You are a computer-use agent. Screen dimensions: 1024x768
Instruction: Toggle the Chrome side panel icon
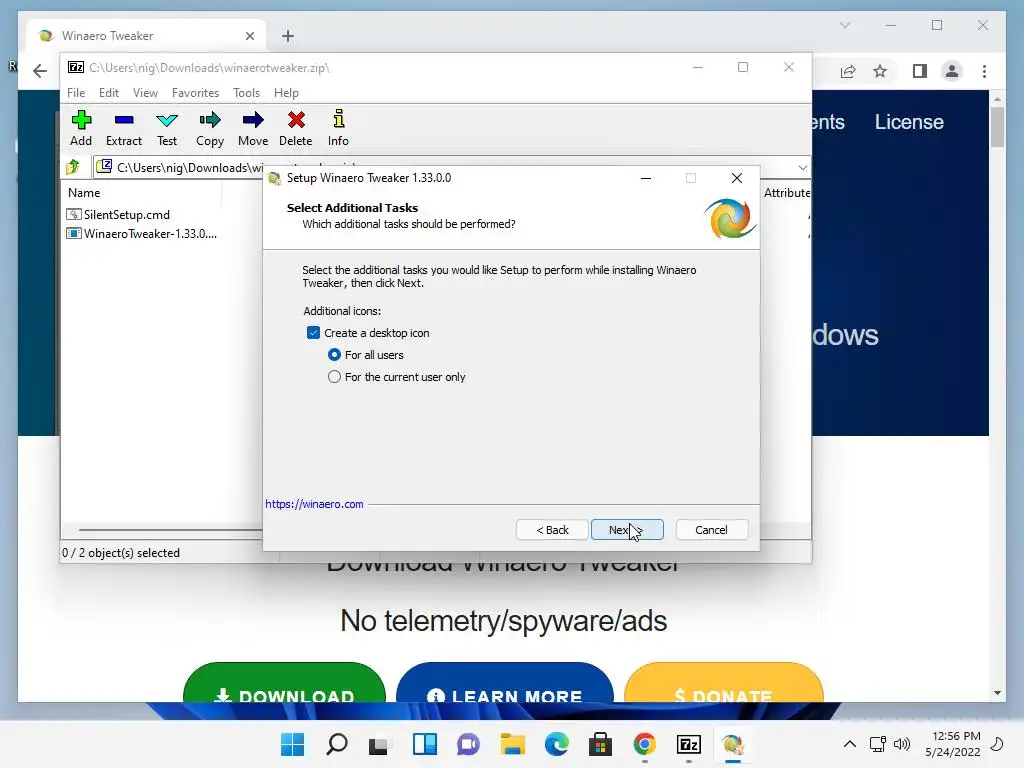point(920,71)
